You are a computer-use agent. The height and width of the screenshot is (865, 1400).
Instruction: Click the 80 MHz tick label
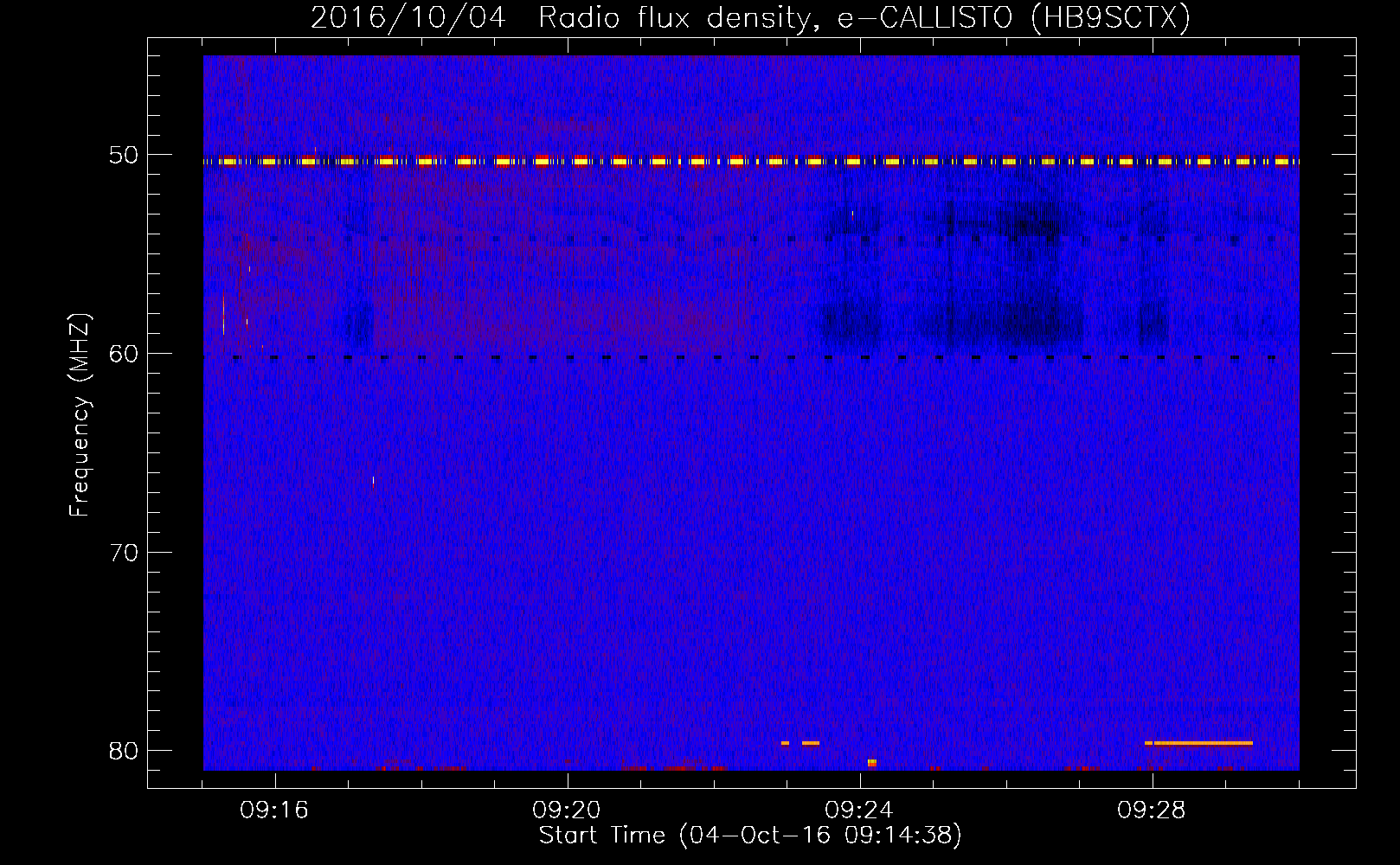tap(124, 750)
